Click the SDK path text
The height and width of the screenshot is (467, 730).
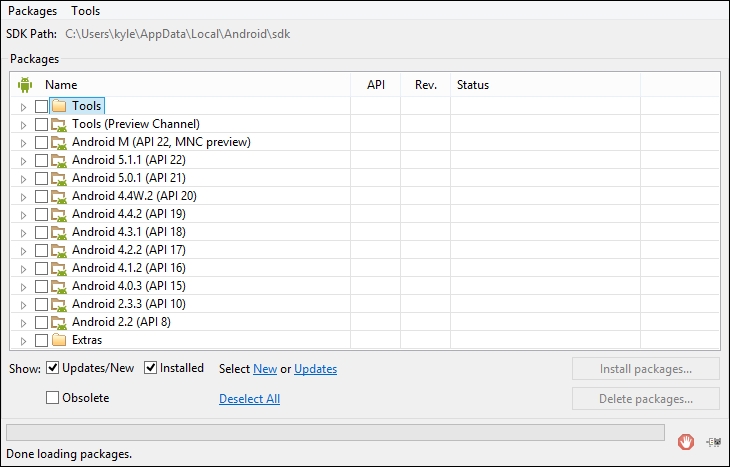[x=177, y=34]
